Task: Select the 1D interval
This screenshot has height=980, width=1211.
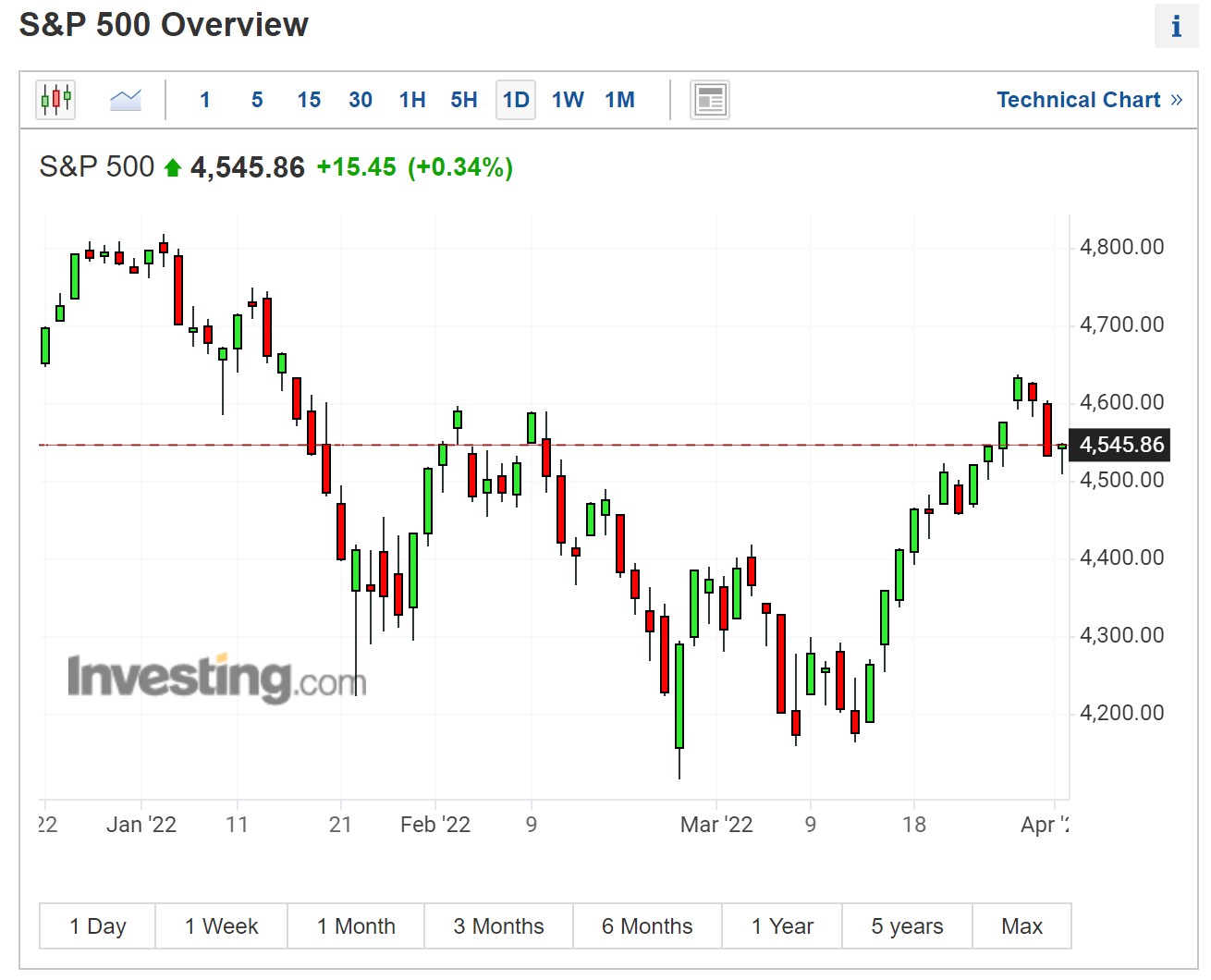Action: (x=516, y=100)
